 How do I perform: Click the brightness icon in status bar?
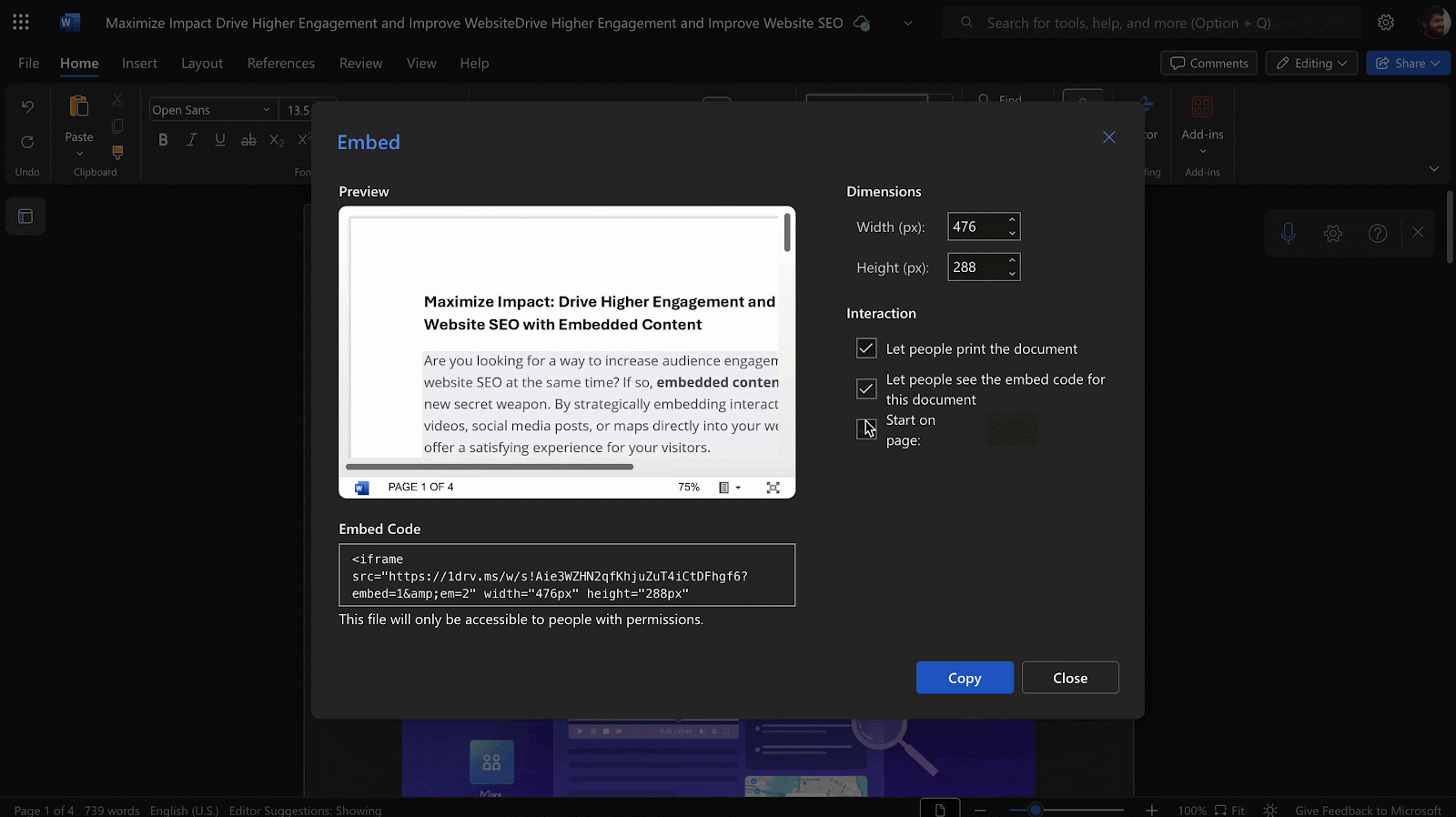pyautogui.click(x=1270, y=810)
